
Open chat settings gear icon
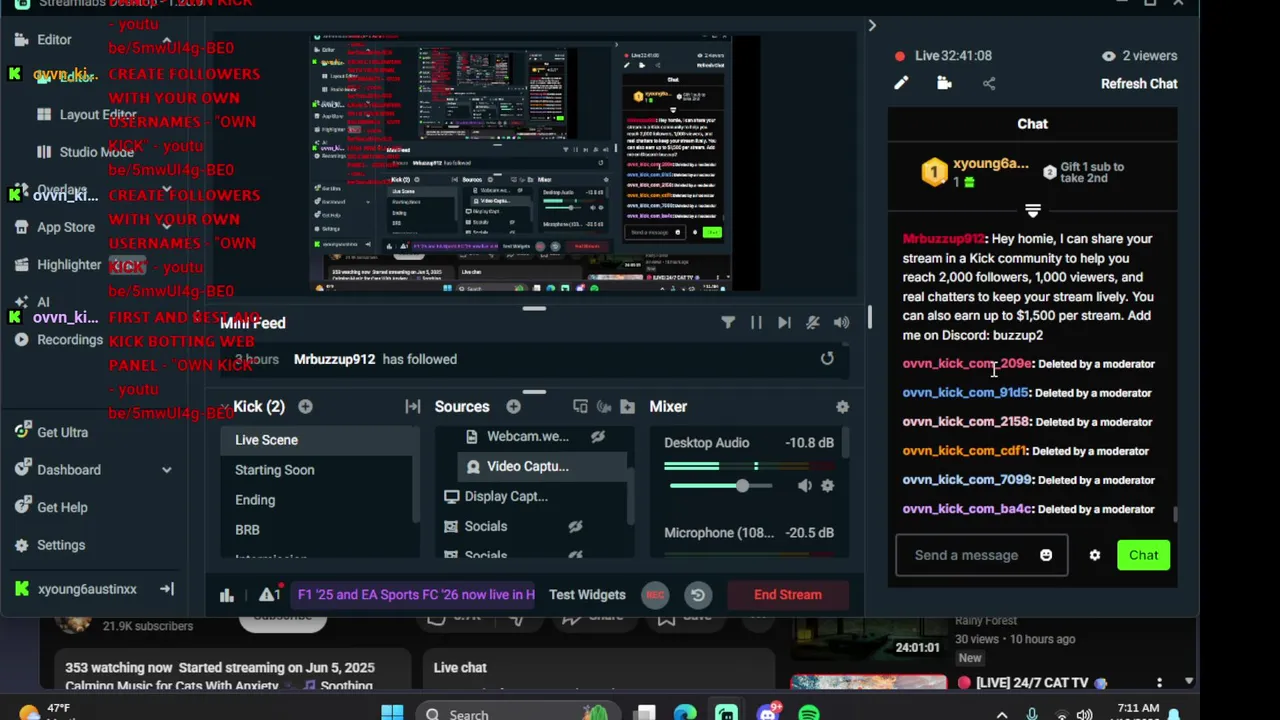(1095, 555)
